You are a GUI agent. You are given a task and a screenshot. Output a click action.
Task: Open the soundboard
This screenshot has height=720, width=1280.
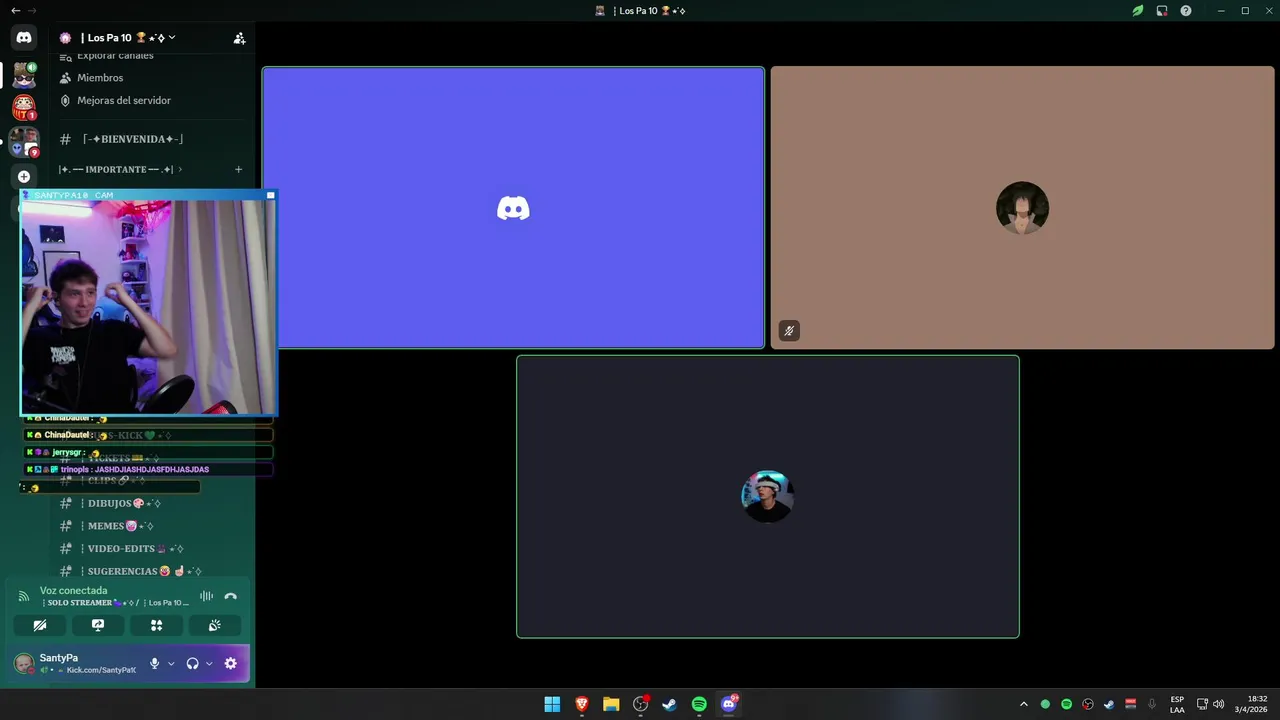tap(214, 625)
